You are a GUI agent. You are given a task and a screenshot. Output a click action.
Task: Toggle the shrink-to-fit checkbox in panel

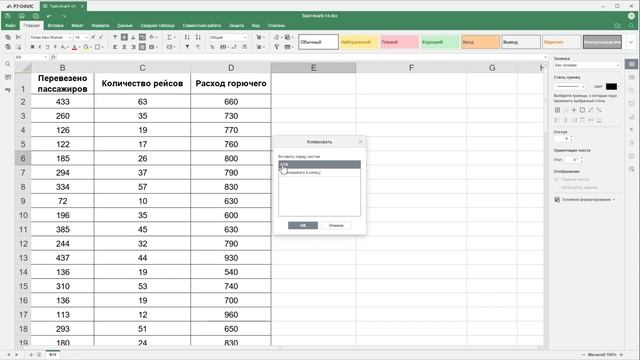(x=557, y=188)
